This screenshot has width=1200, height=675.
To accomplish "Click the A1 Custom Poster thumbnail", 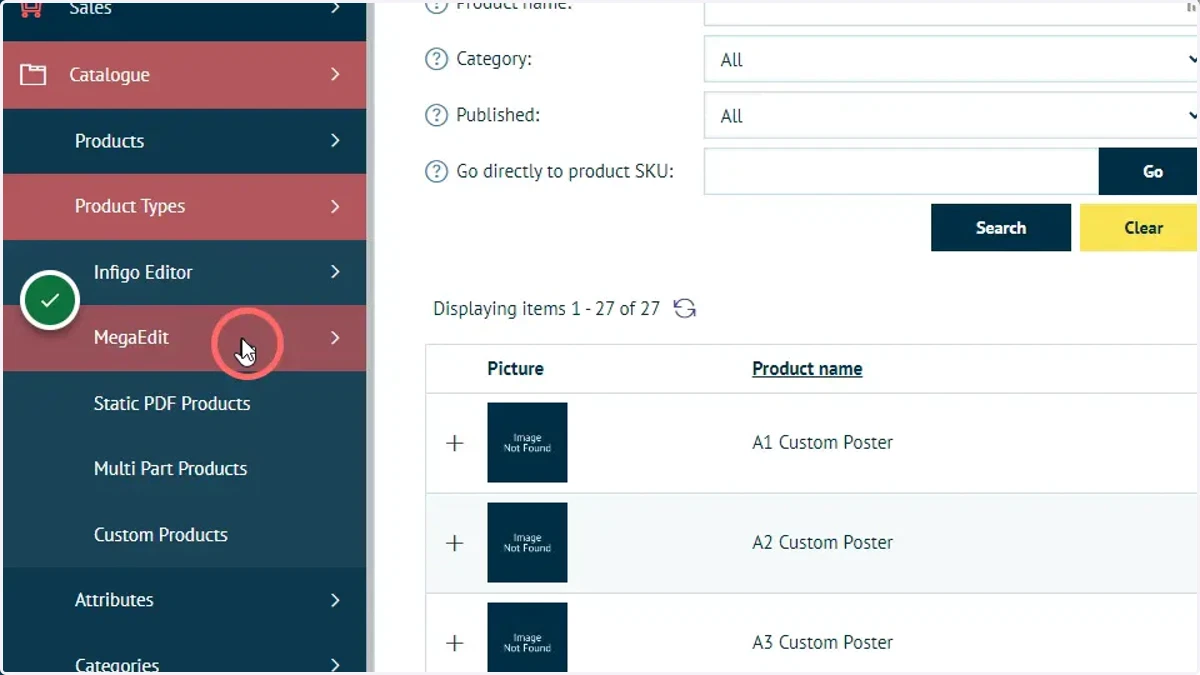I will tap(527, 443).
